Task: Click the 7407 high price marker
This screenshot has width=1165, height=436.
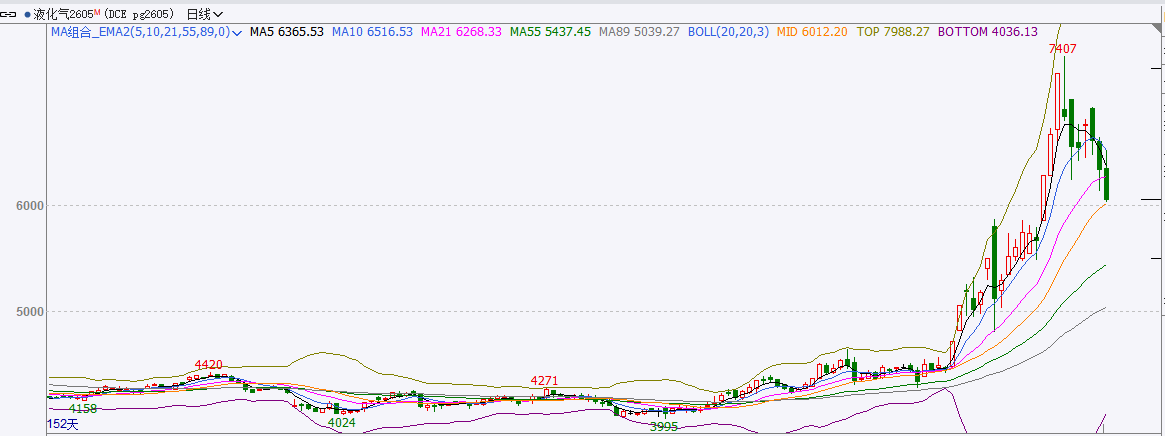Action: tap(1062, 48)
